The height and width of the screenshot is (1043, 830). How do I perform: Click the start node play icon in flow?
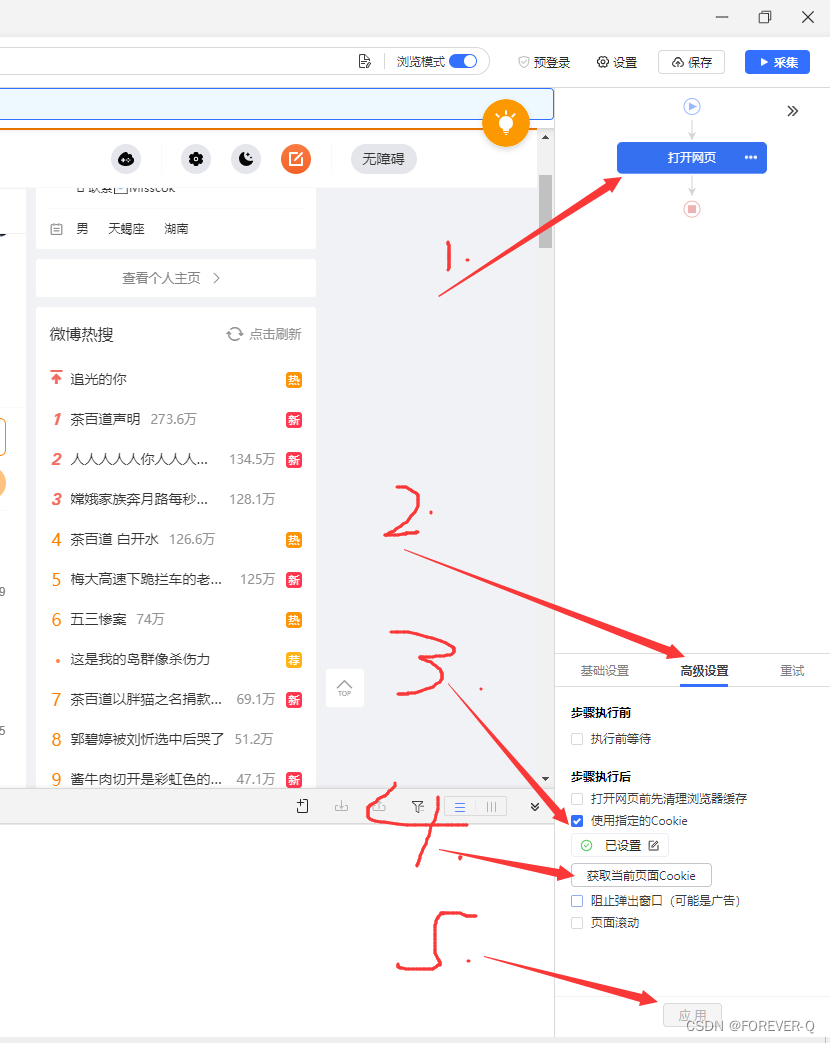pyautogui.click(x=692, y=106)
